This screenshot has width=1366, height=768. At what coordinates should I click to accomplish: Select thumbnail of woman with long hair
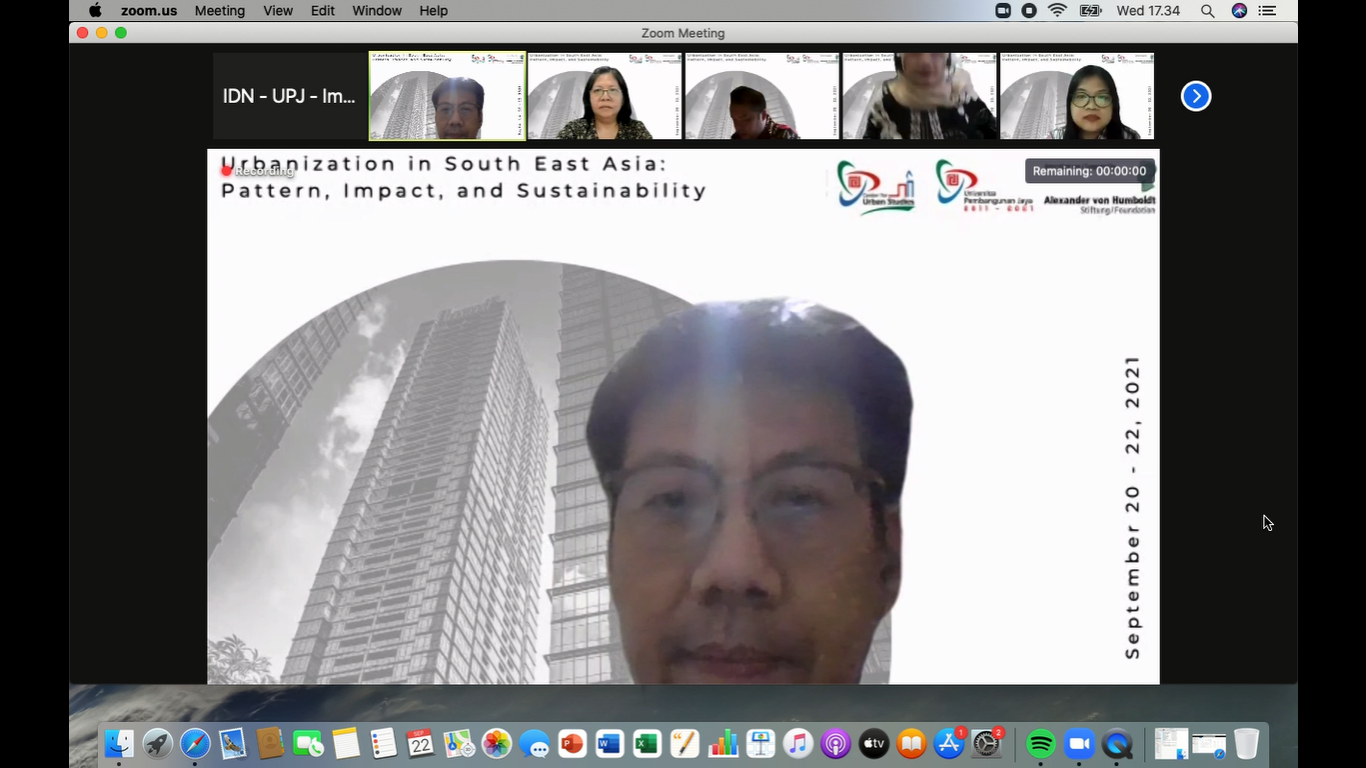click(x=1077, y=96)
